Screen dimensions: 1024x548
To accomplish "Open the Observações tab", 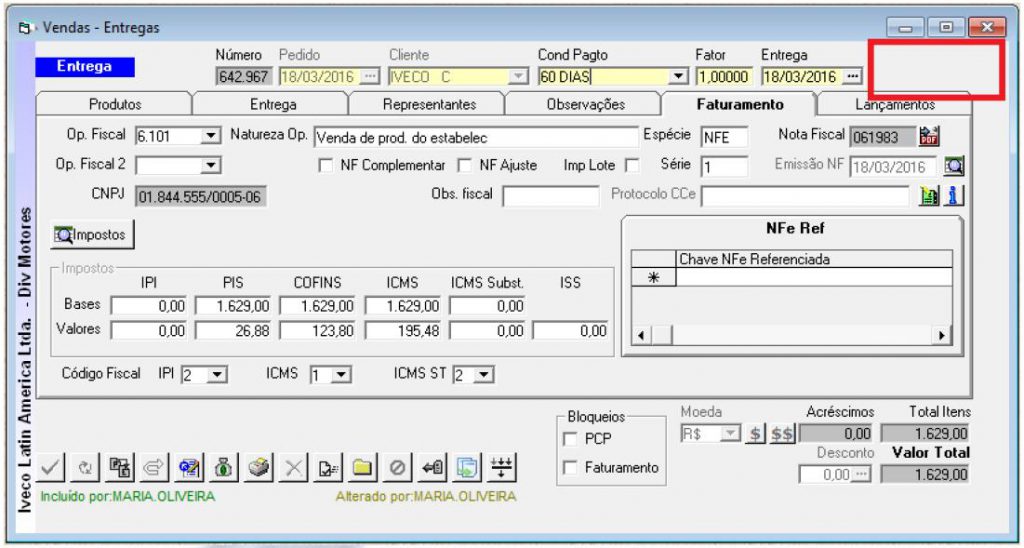I will (x=585, y=104).
